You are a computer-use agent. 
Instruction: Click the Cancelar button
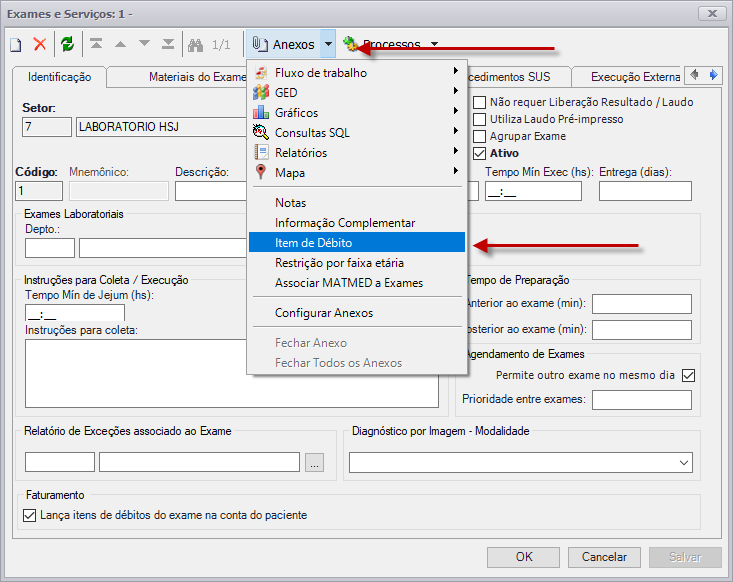604,557
